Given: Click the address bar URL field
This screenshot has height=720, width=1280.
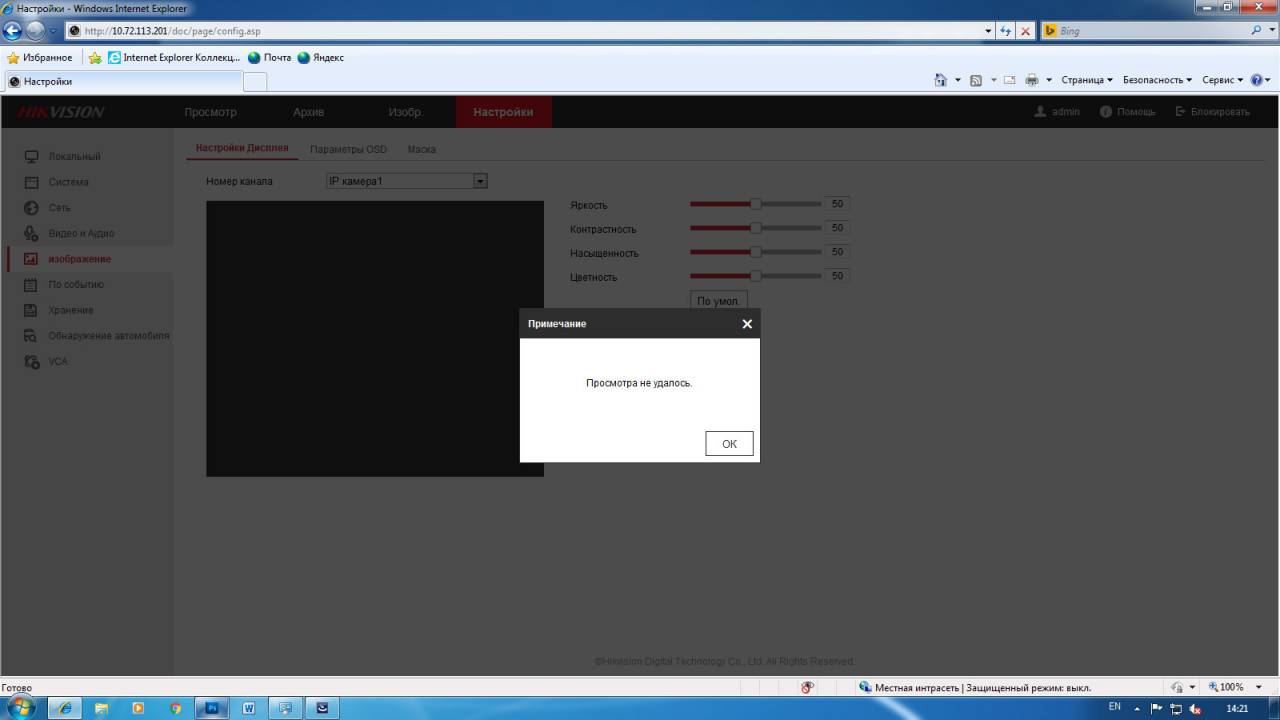Looking at the screenshot, I should pyautogui.click(x=525, y=31).
